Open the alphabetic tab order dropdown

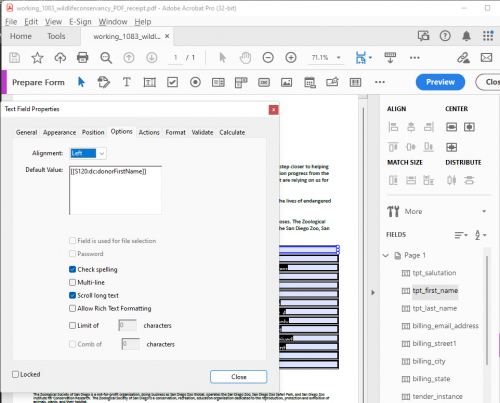click(x=480, y=235)
